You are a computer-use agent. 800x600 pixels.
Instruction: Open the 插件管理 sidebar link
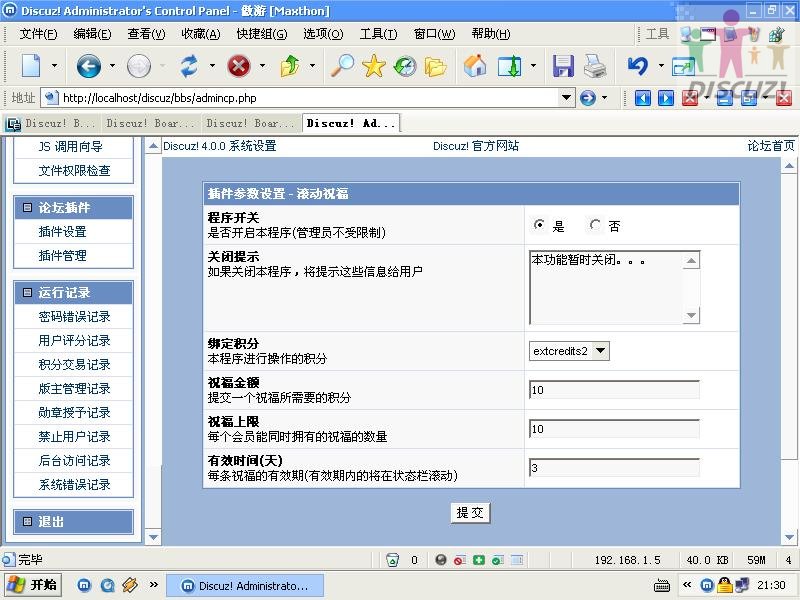pos(62,256)
